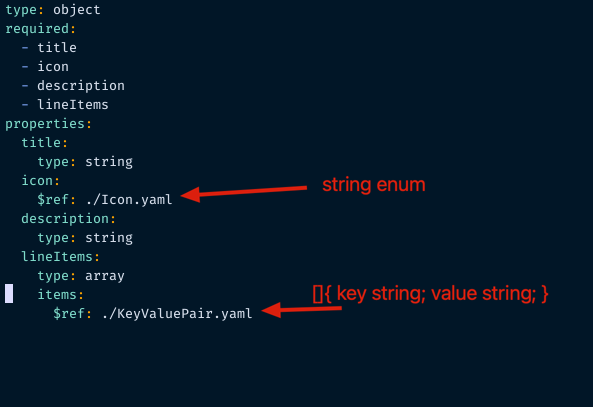Viewport: 593px width, 407px height.
Task: Click the 'icon:' property key
Action: 40,180
